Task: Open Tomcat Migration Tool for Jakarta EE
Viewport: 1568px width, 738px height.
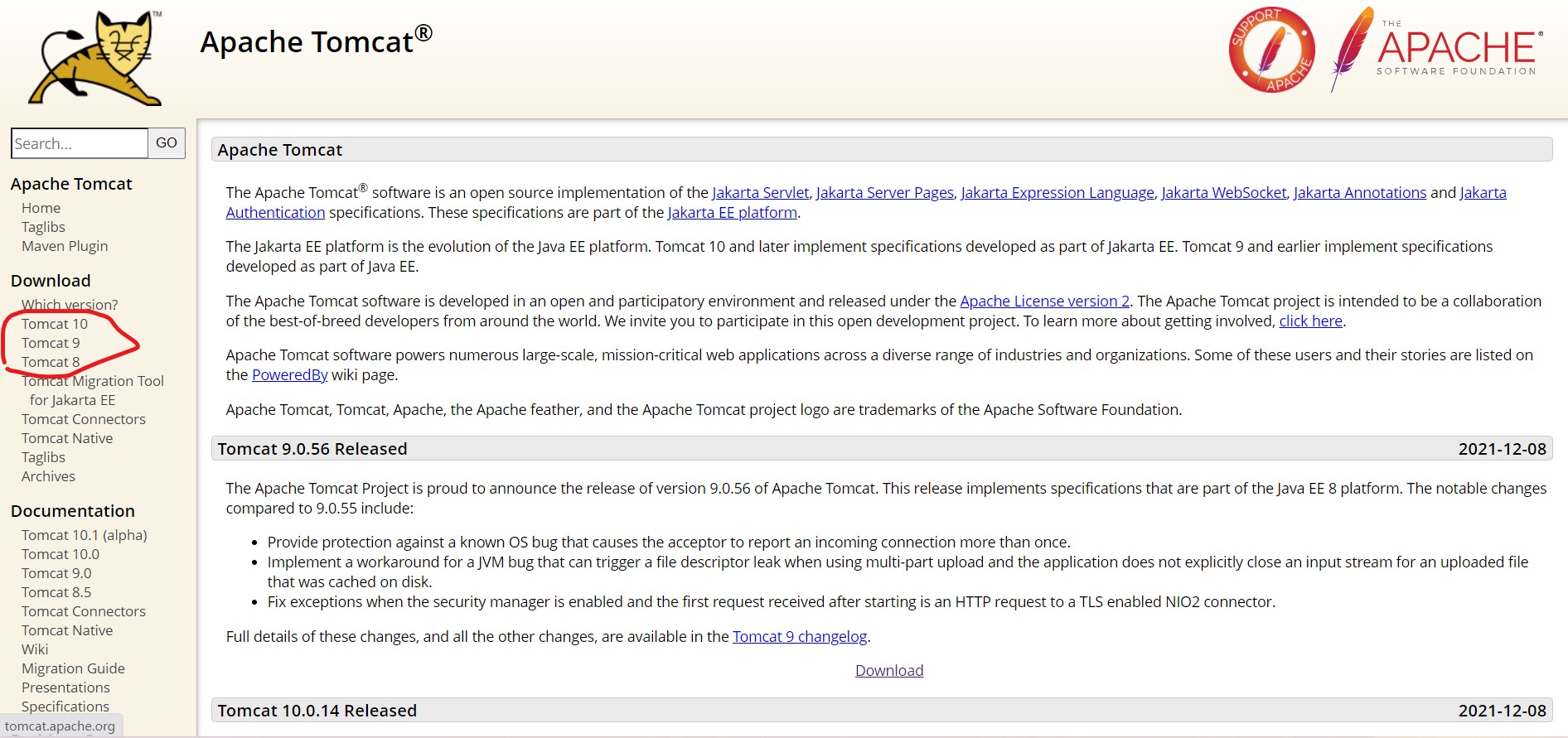Action: (93, 390)
